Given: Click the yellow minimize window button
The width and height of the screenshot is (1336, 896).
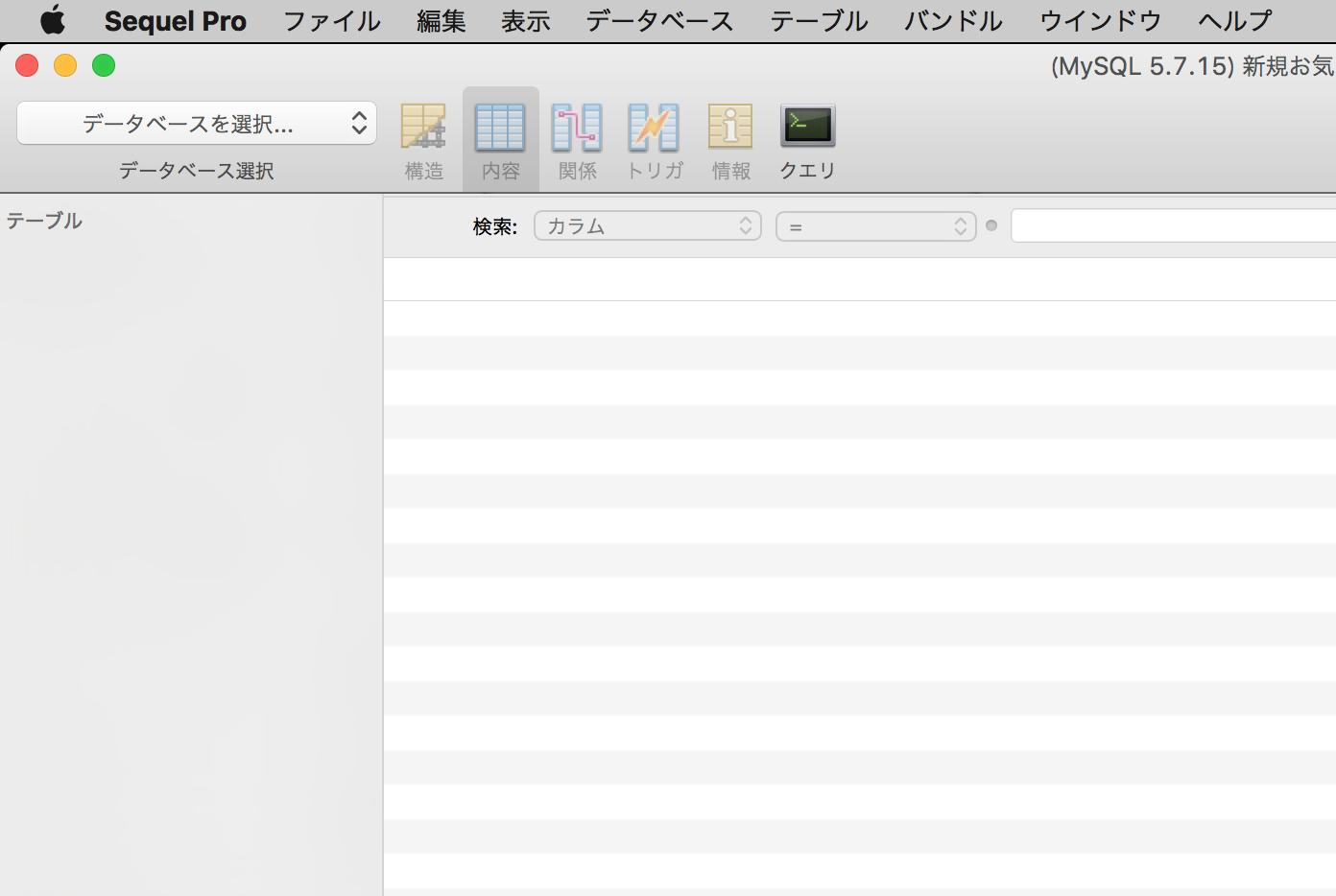Looking at the screenshot, I should tap(65, 65).
